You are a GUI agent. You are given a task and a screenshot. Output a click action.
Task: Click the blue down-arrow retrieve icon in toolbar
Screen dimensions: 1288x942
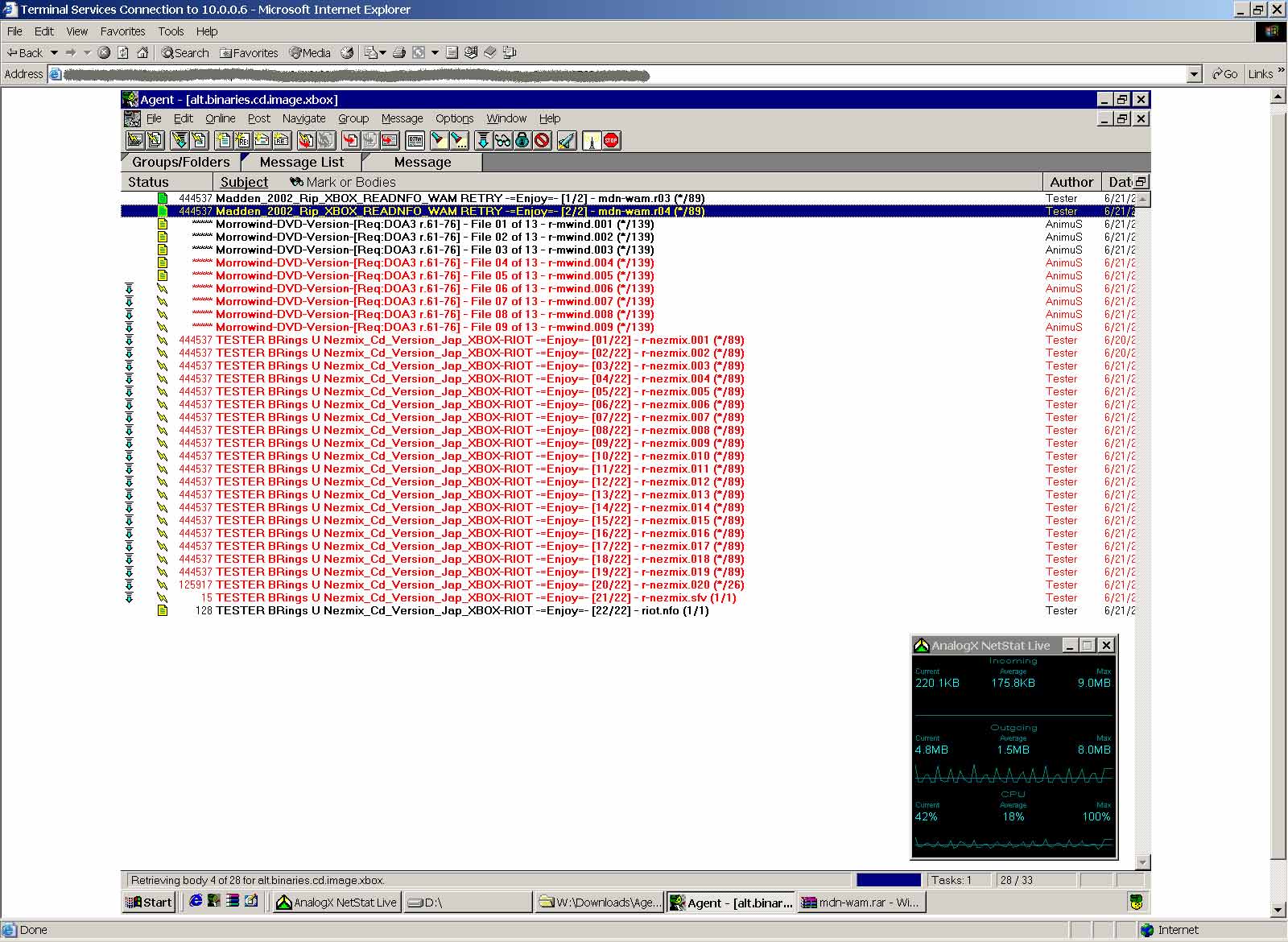[483, 141]
